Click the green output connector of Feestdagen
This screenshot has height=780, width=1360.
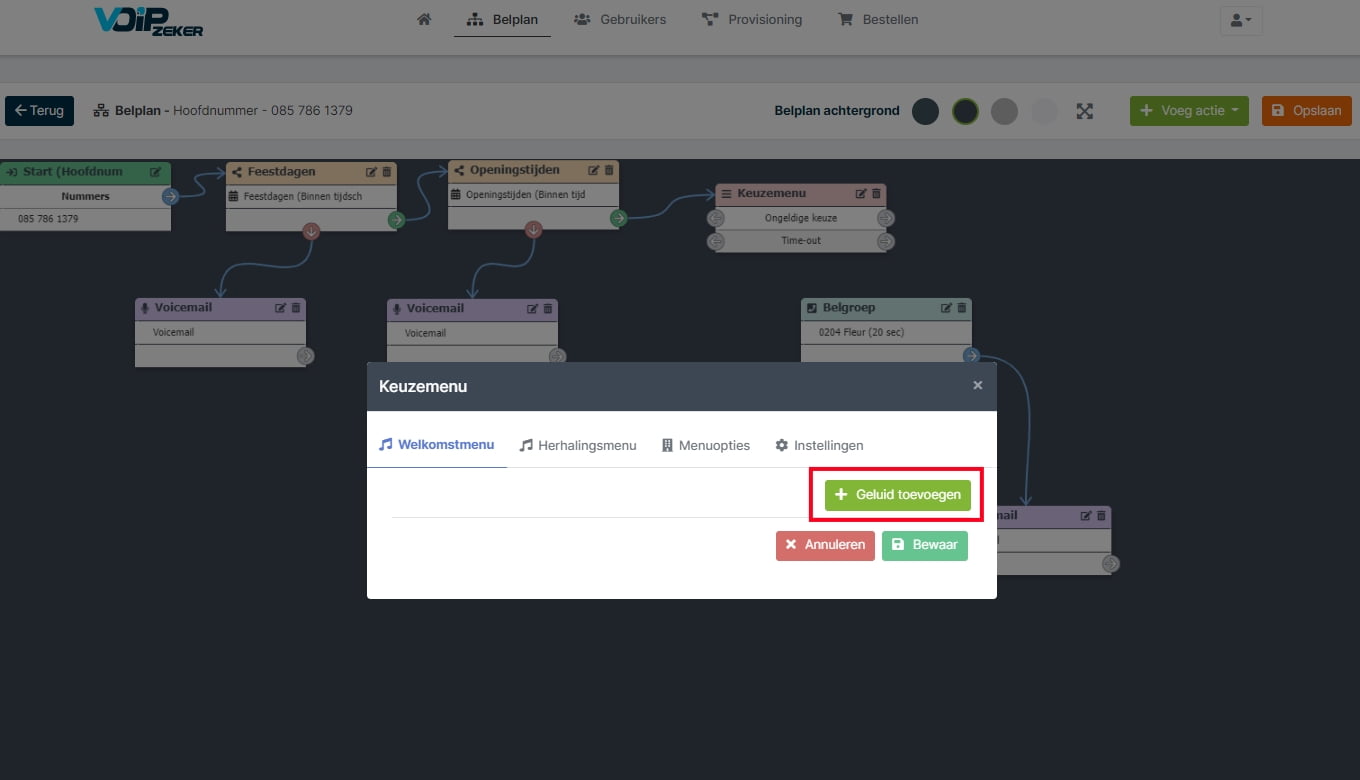coord(397,220)
